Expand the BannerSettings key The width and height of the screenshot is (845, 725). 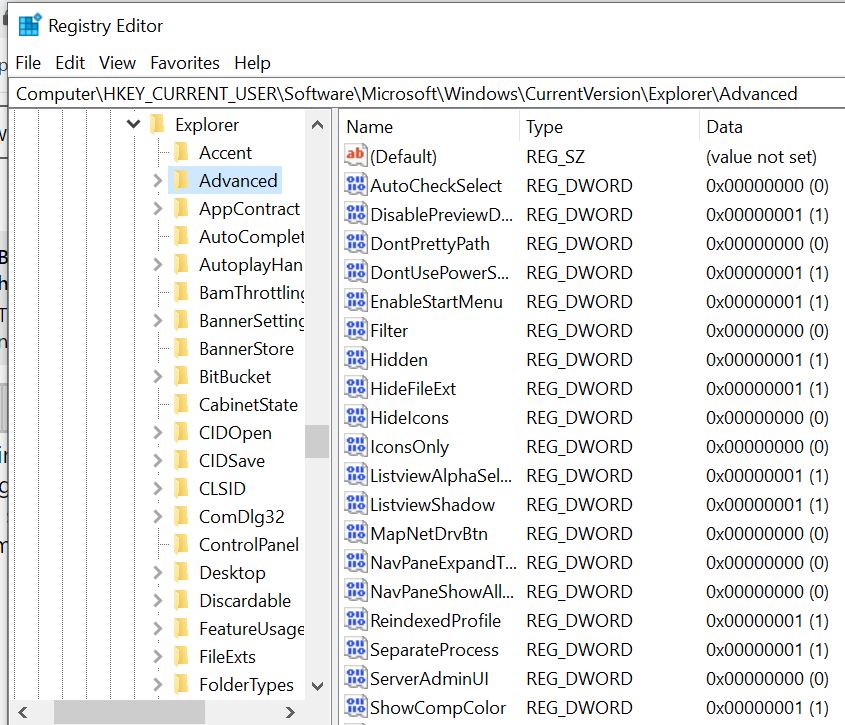click(x=157, y=321)
